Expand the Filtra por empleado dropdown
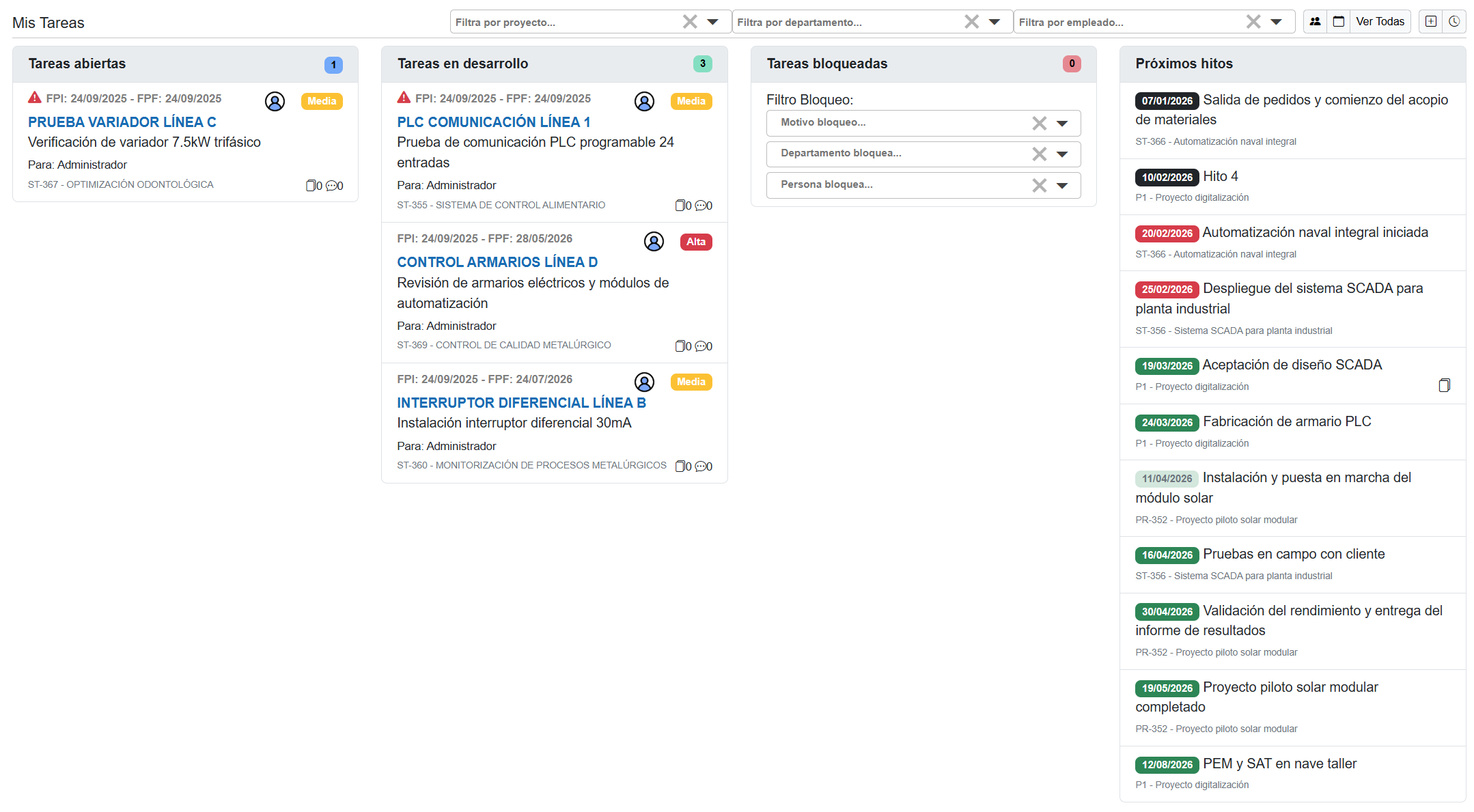 click(1276, 22)
